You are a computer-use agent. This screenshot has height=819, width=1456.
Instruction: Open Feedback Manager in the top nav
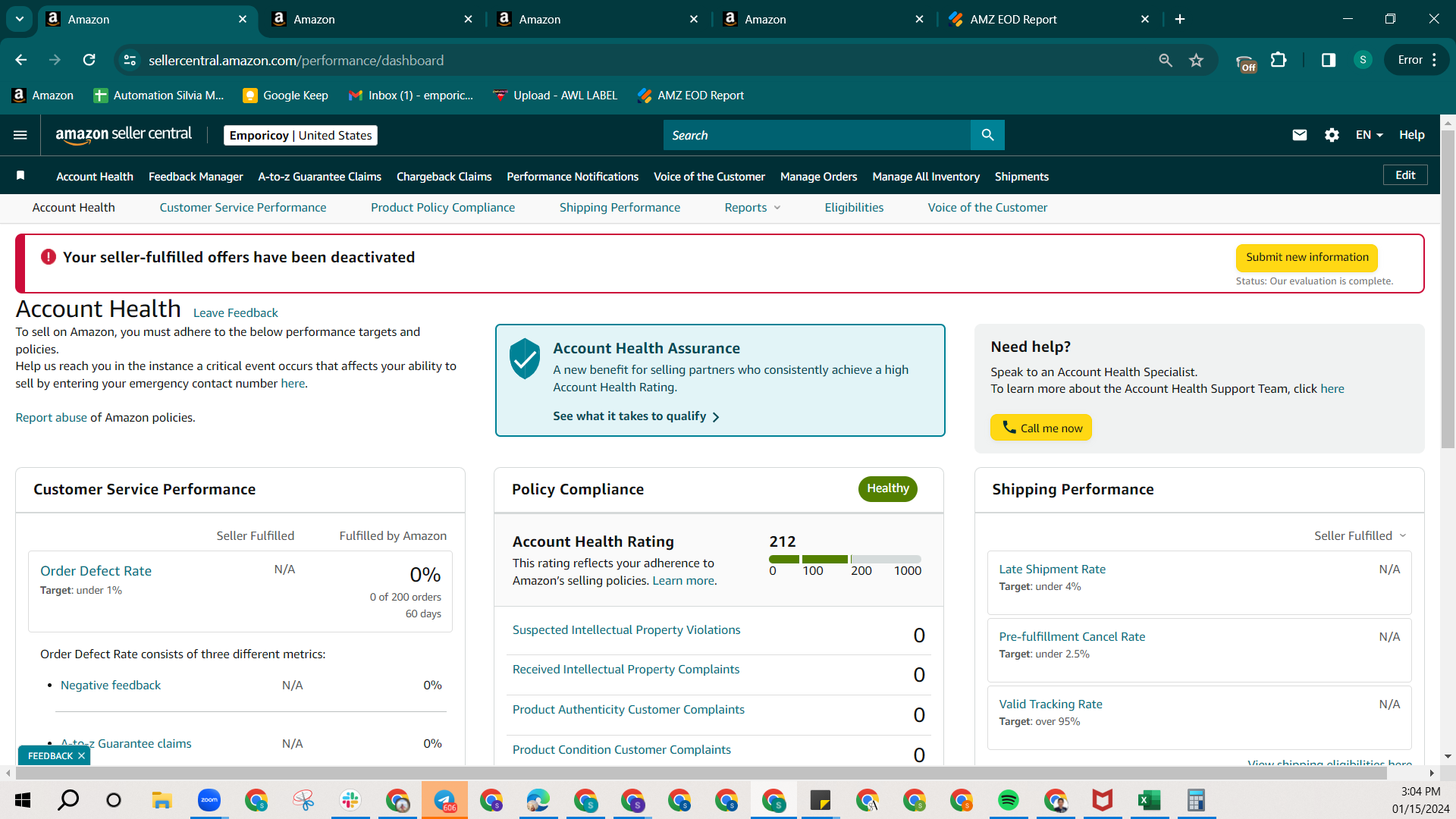pyautogui.click(x=196, y=177)
